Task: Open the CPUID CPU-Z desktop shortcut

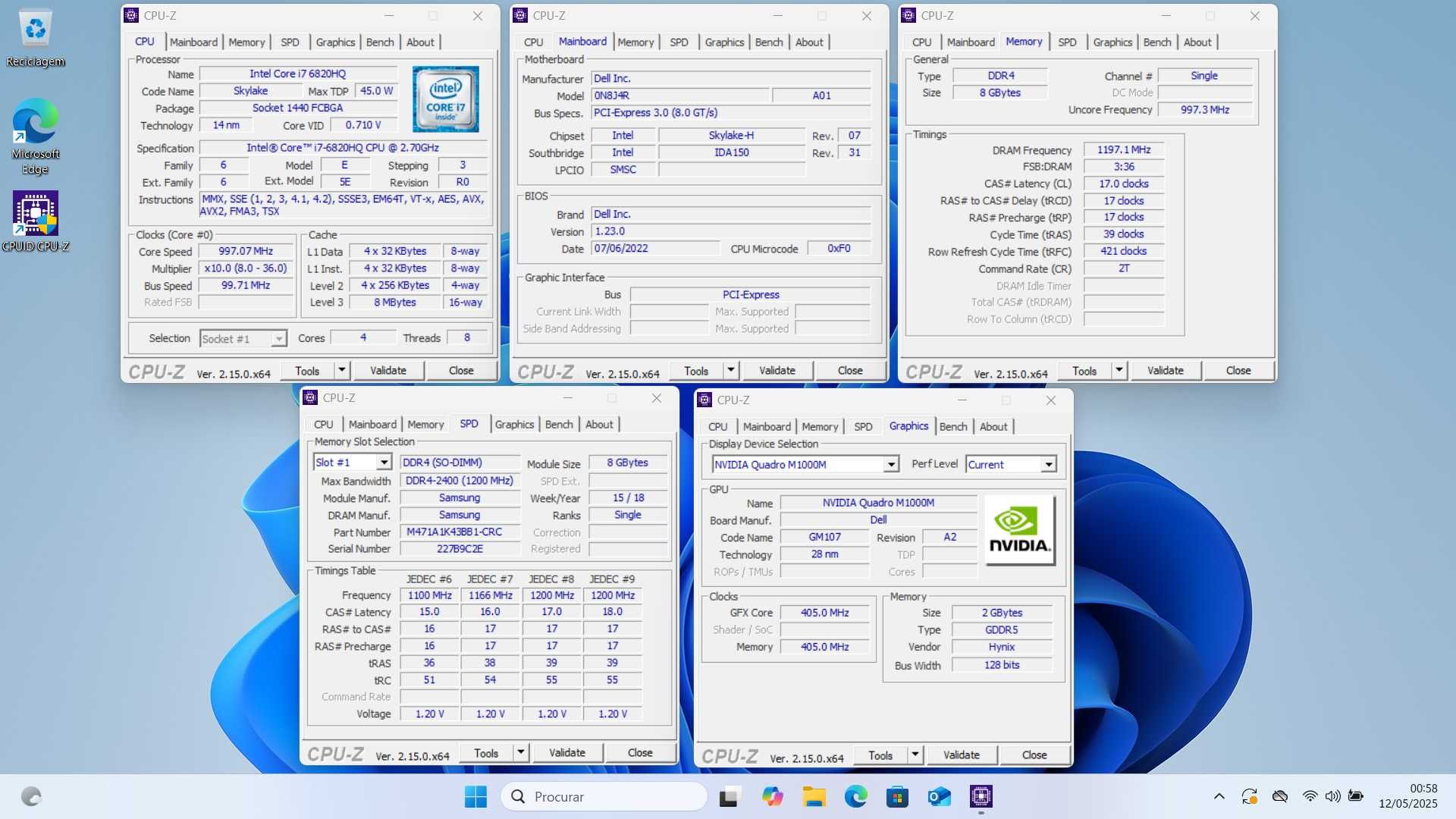Action: (35, 221)
